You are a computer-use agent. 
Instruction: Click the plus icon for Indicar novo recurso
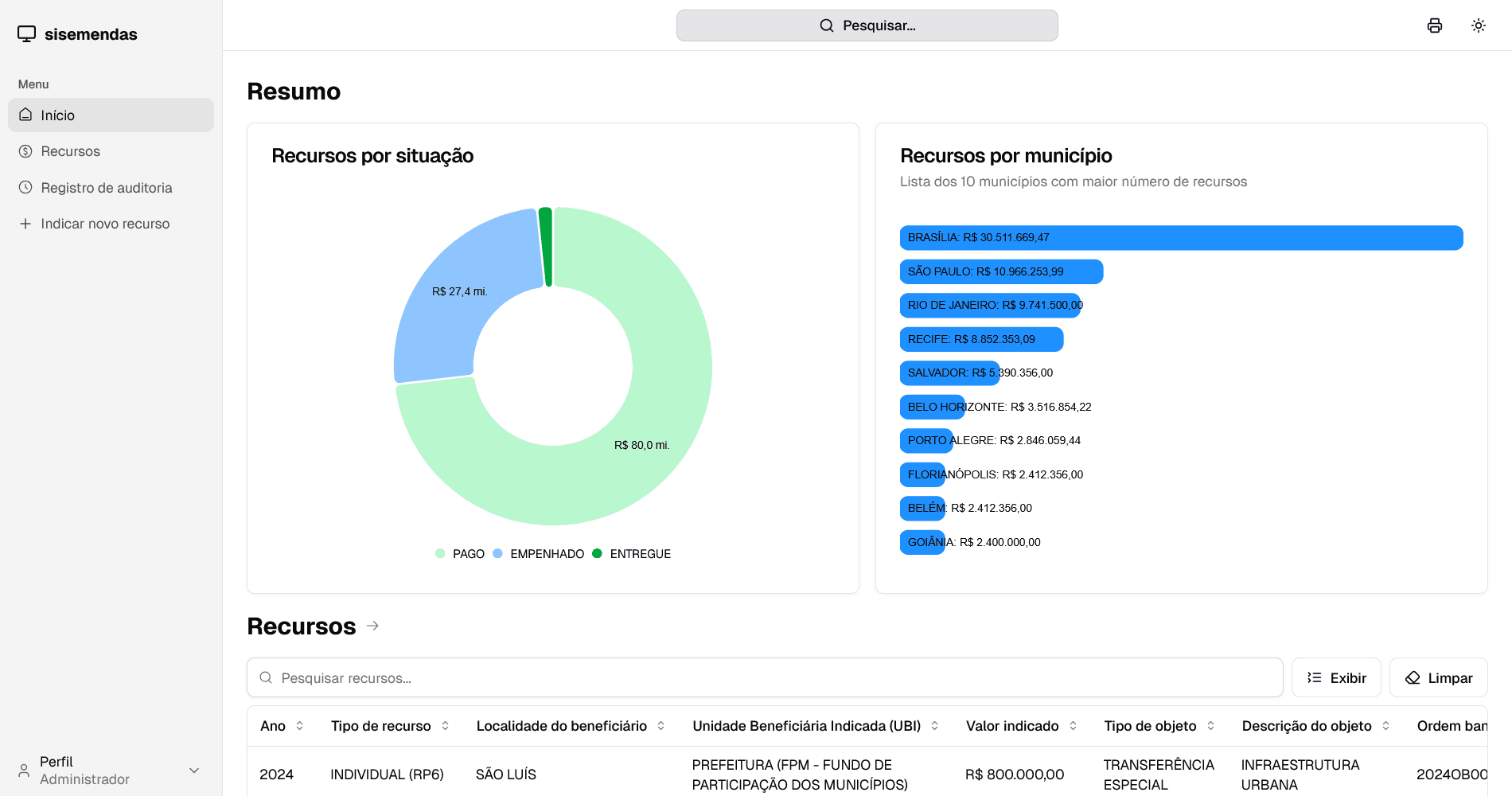(25, 224)
